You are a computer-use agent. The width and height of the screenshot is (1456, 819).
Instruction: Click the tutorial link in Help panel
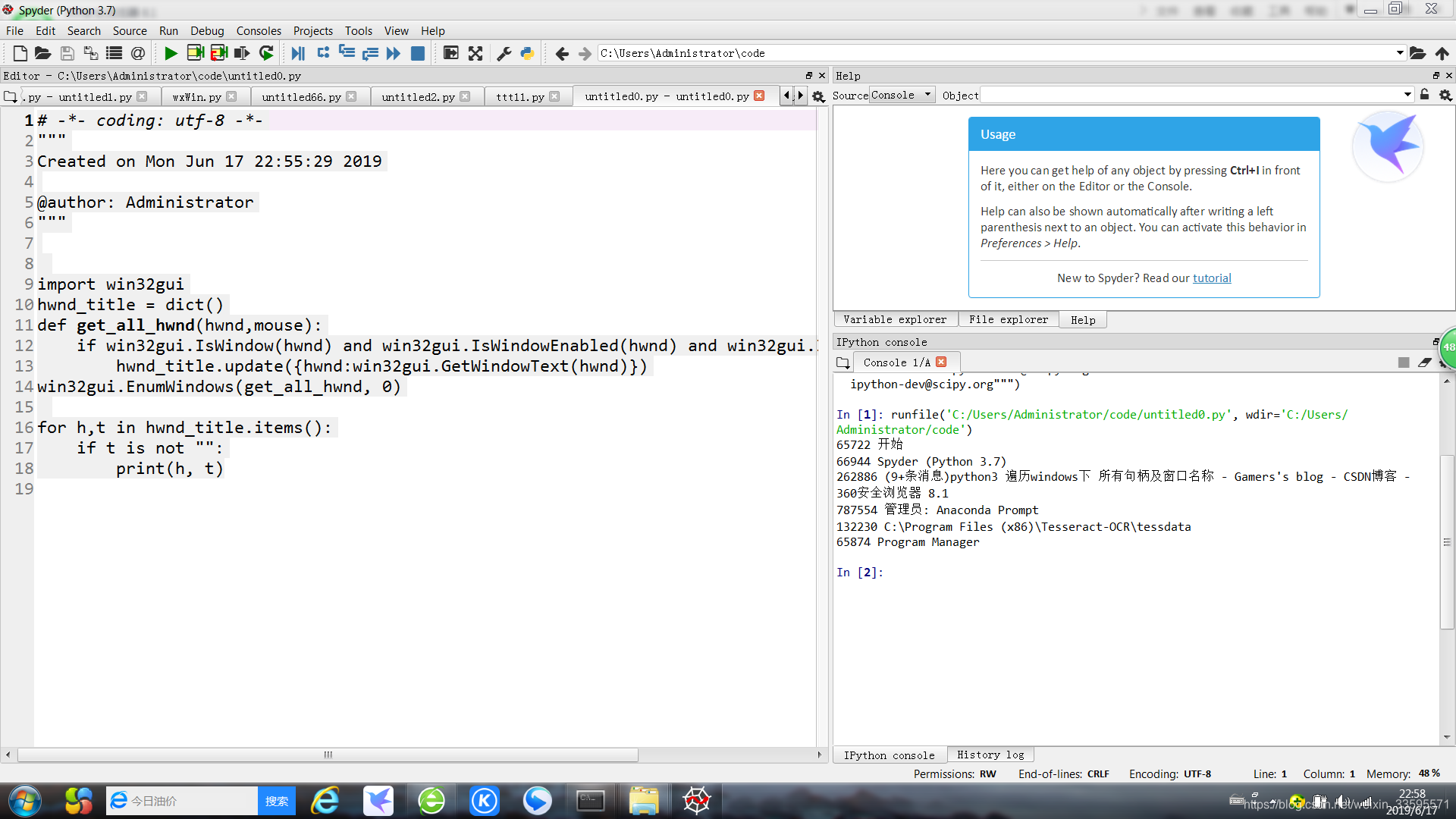[x=1210, y=278]
